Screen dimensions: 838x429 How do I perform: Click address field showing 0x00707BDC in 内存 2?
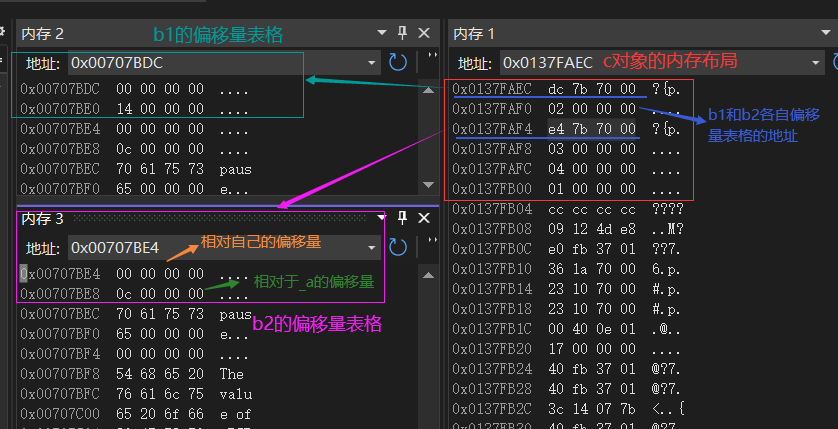point(218,63)
